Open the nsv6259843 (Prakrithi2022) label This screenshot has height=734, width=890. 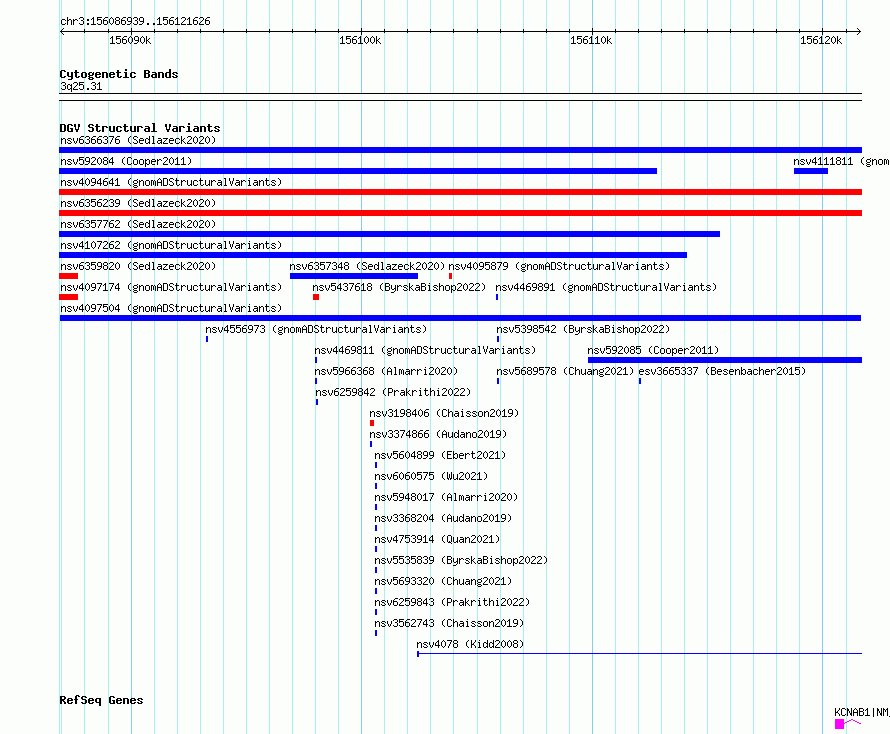click(452, 602)
